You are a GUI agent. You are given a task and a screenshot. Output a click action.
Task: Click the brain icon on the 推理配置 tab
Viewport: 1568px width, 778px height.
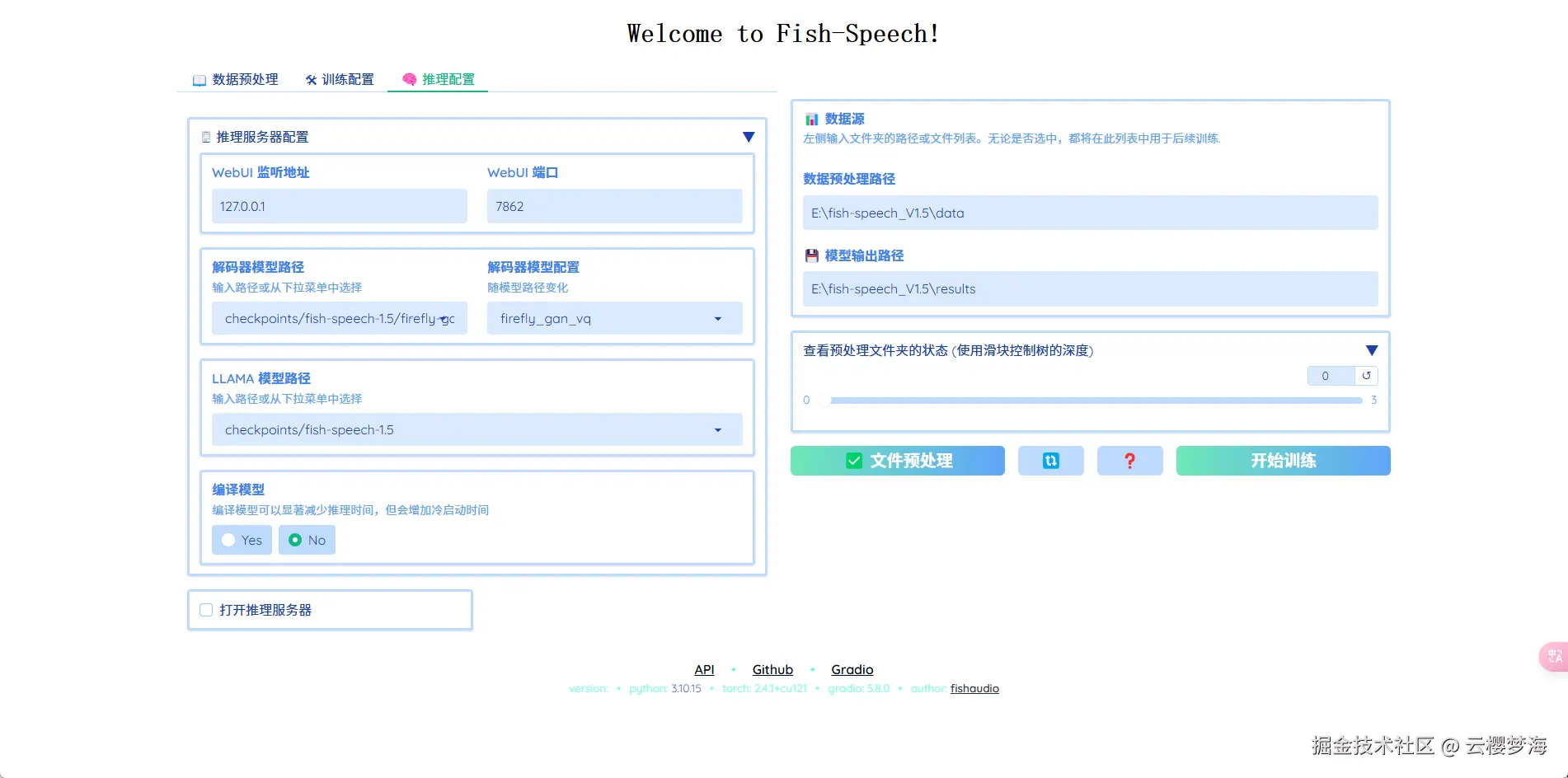point(407,79)
